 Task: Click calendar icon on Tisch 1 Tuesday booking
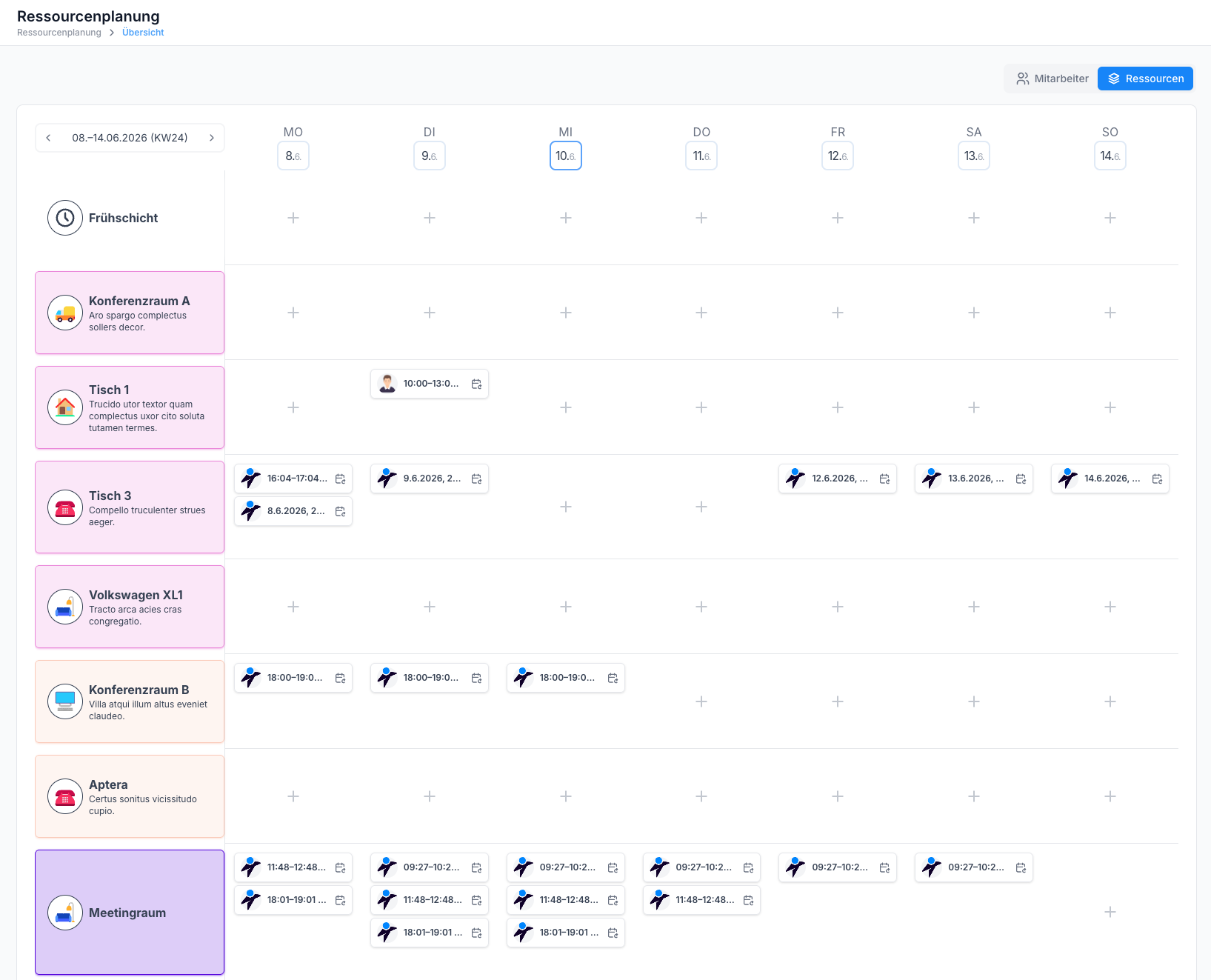[x=476, y=384]
